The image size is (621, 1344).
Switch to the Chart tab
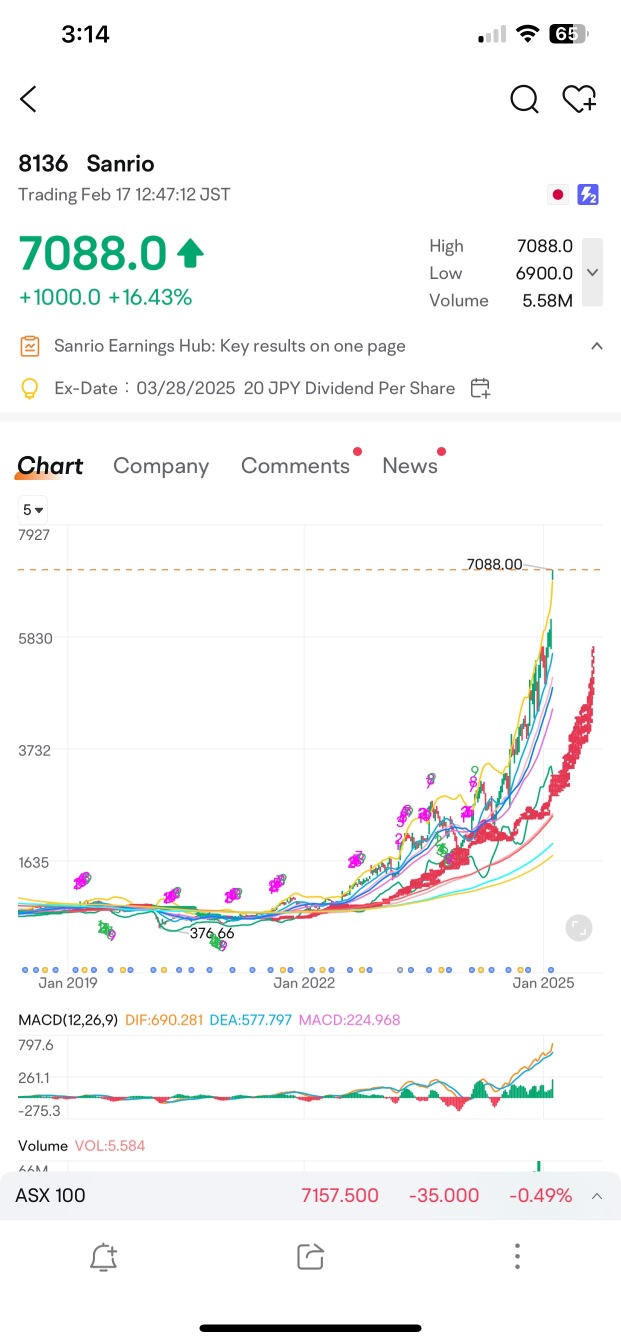tap(50, 466)
